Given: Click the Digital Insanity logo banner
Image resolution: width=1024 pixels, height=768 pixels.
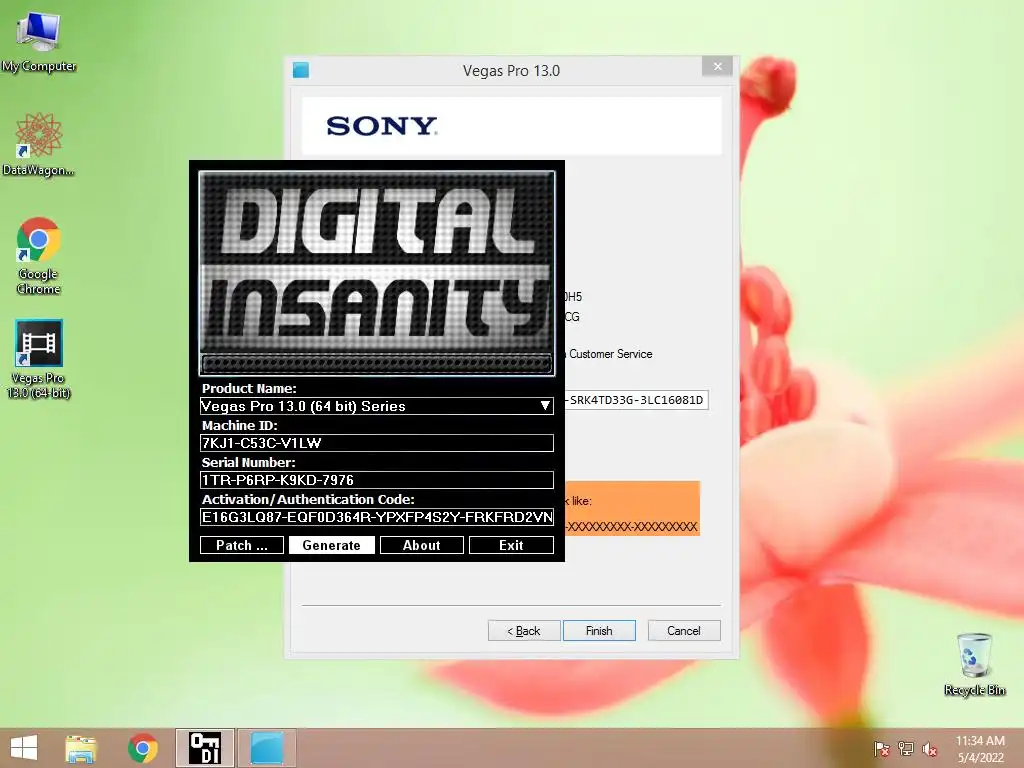Looking at the screenshot, I should pyautogui.click(x=377, y=273).
